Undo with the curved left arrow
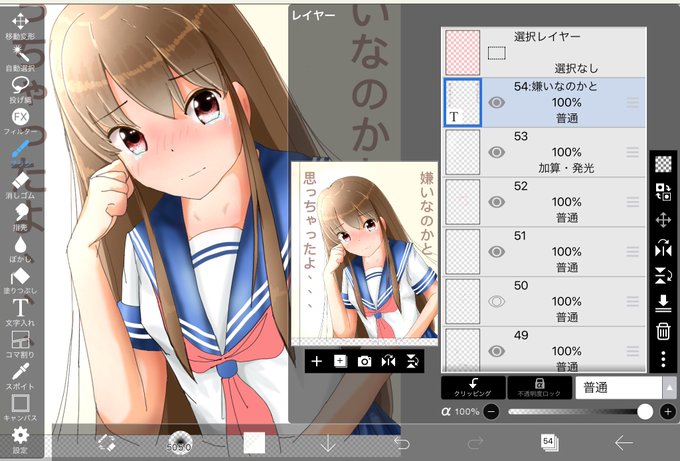Image resolution: width=680 pixels, height=461 pixels. pyautogui.click(x=402, y=443)
